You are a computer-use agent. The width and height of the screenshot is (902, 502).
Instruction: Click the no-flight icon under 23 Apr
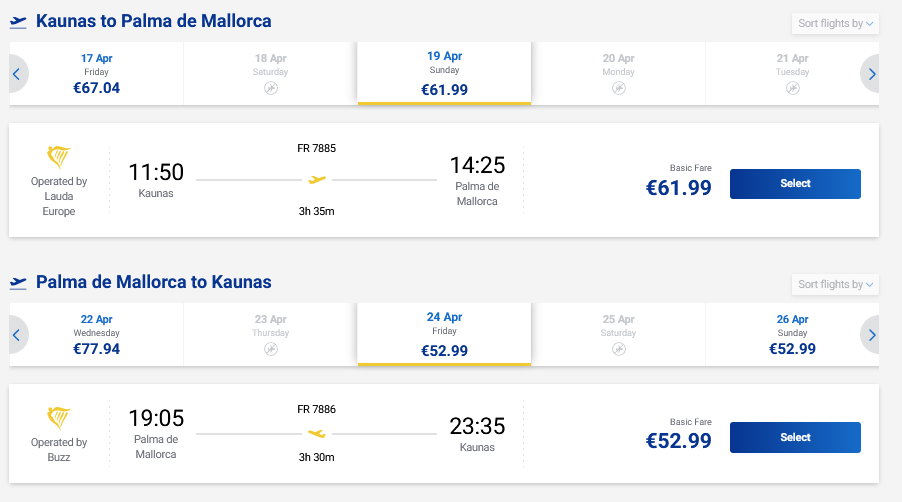point(270,349)
